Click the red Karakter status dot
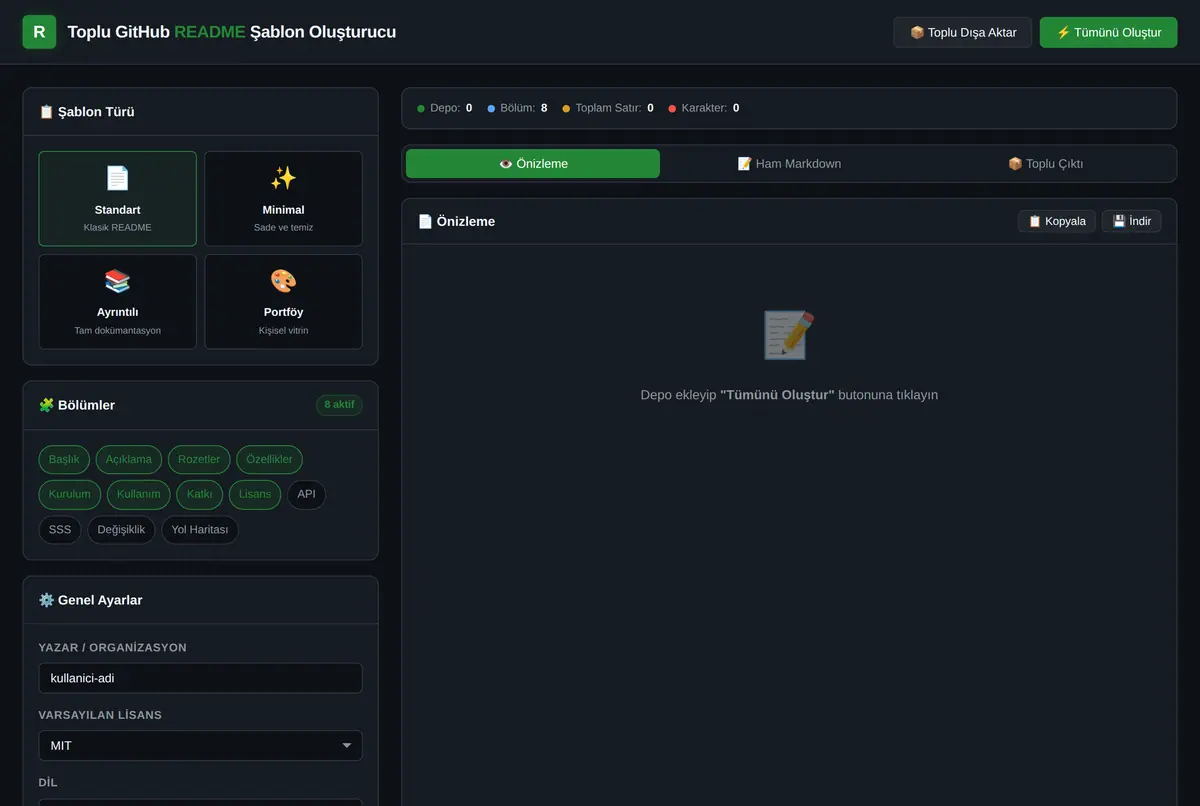The width and height of the screenshot is (1200, 806). (672, 108)
